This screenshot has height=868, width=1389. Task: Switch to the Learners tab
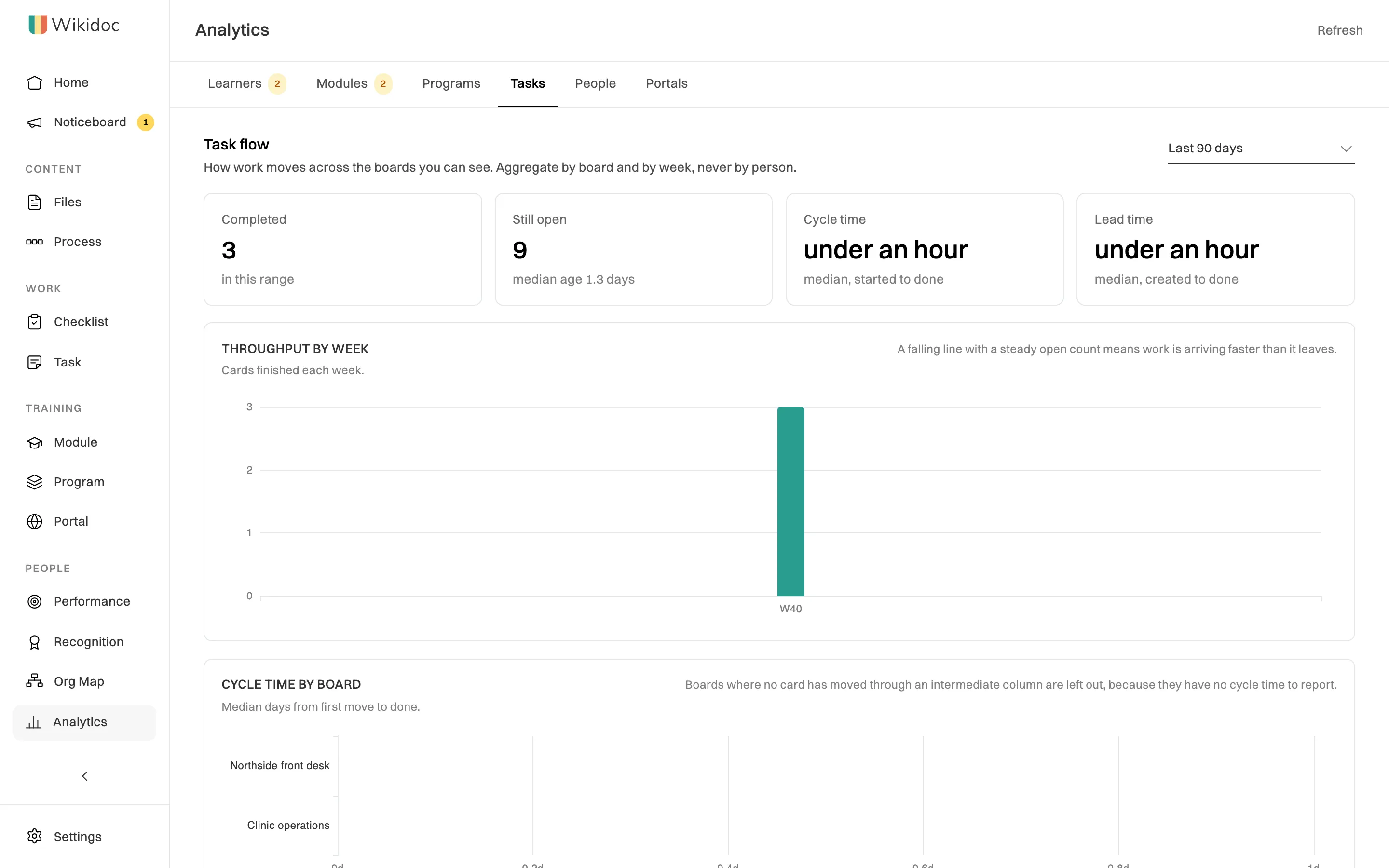pos(247,84)
